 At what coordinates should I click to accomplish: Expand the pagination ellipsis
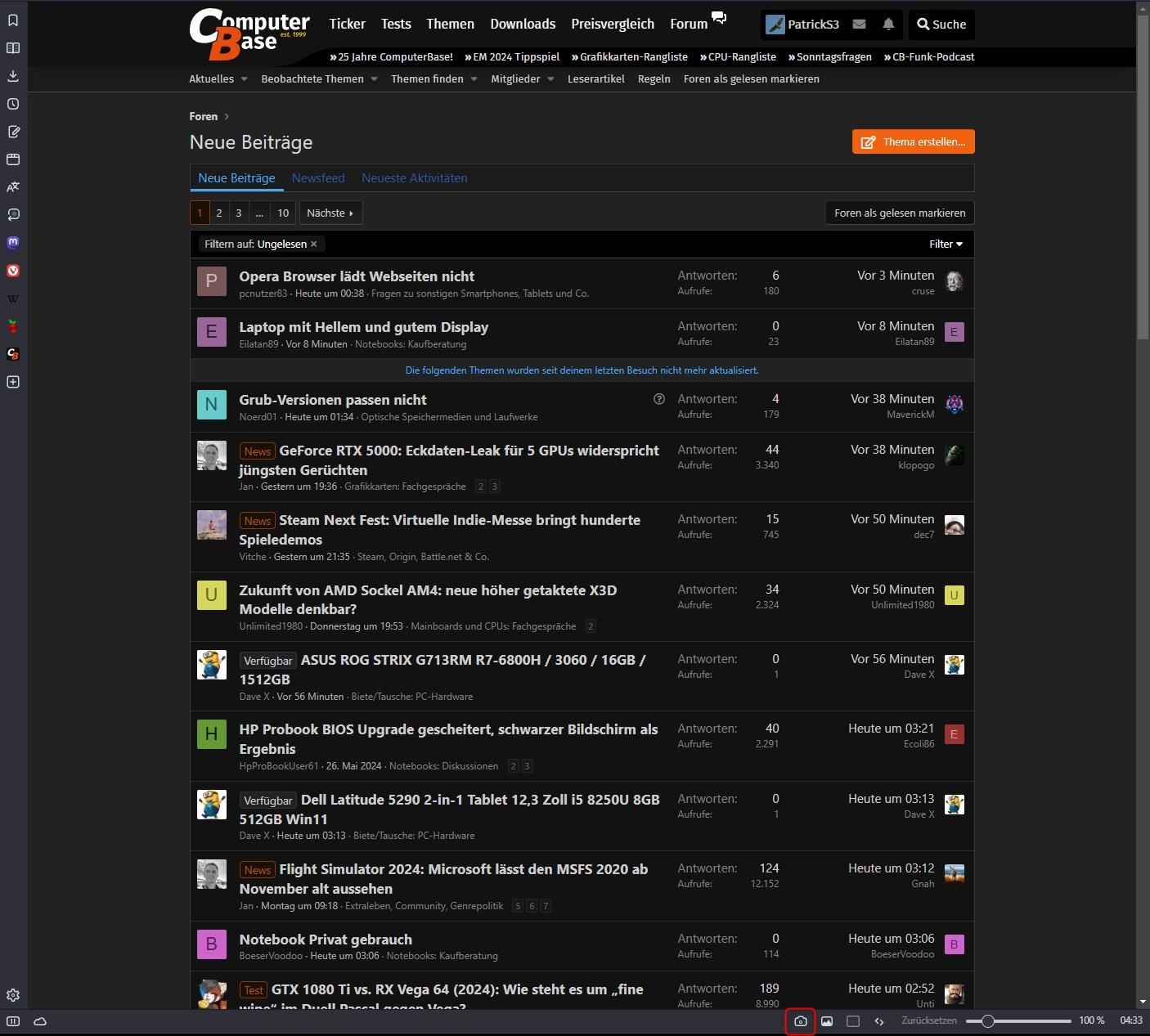click(259, 213)
